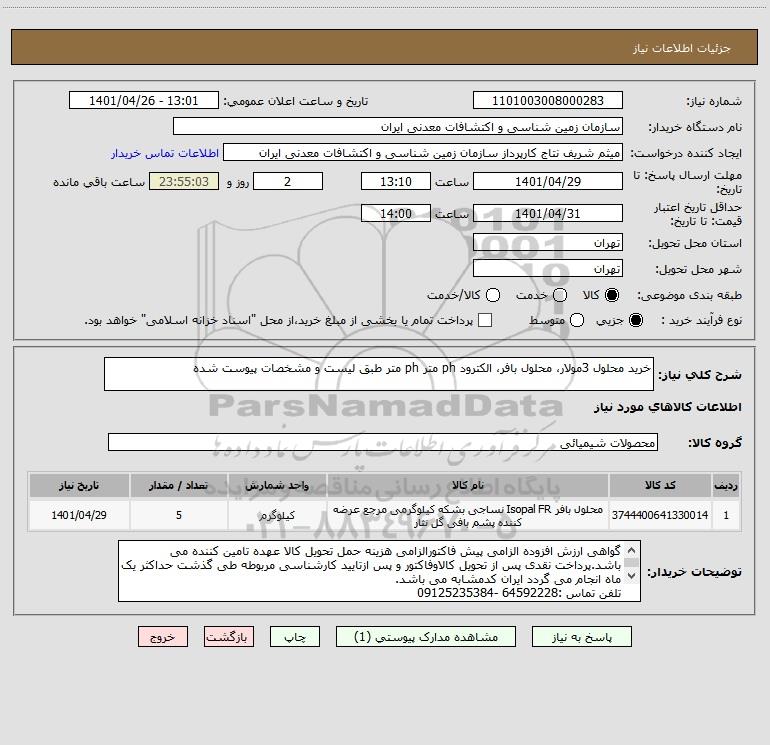Click the چاپ print button
The image size is (770, 745).
pos(295,637)
